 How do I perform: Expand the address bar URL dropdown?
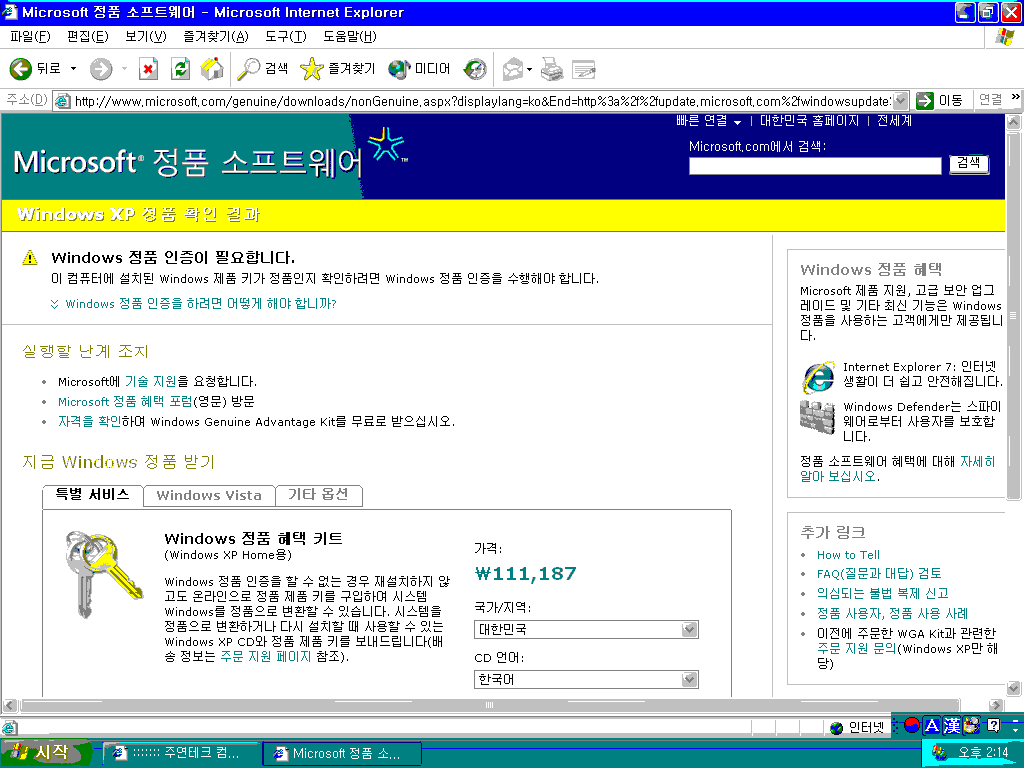tap(901, 101)
